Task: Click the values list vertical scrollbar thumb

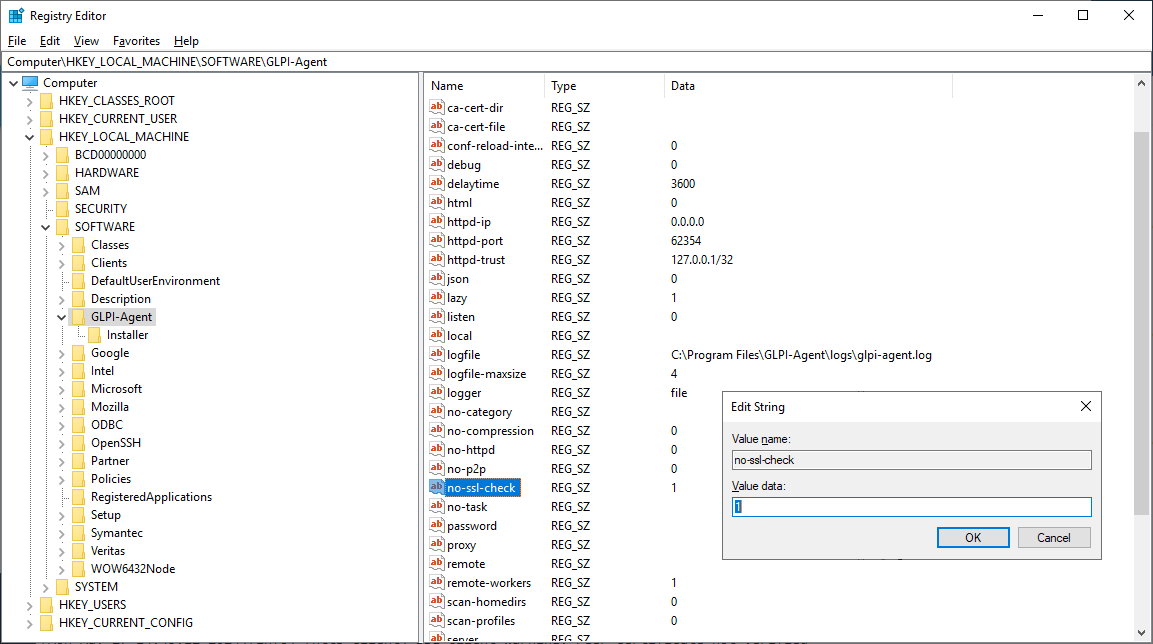Action: coord(1141,323)
